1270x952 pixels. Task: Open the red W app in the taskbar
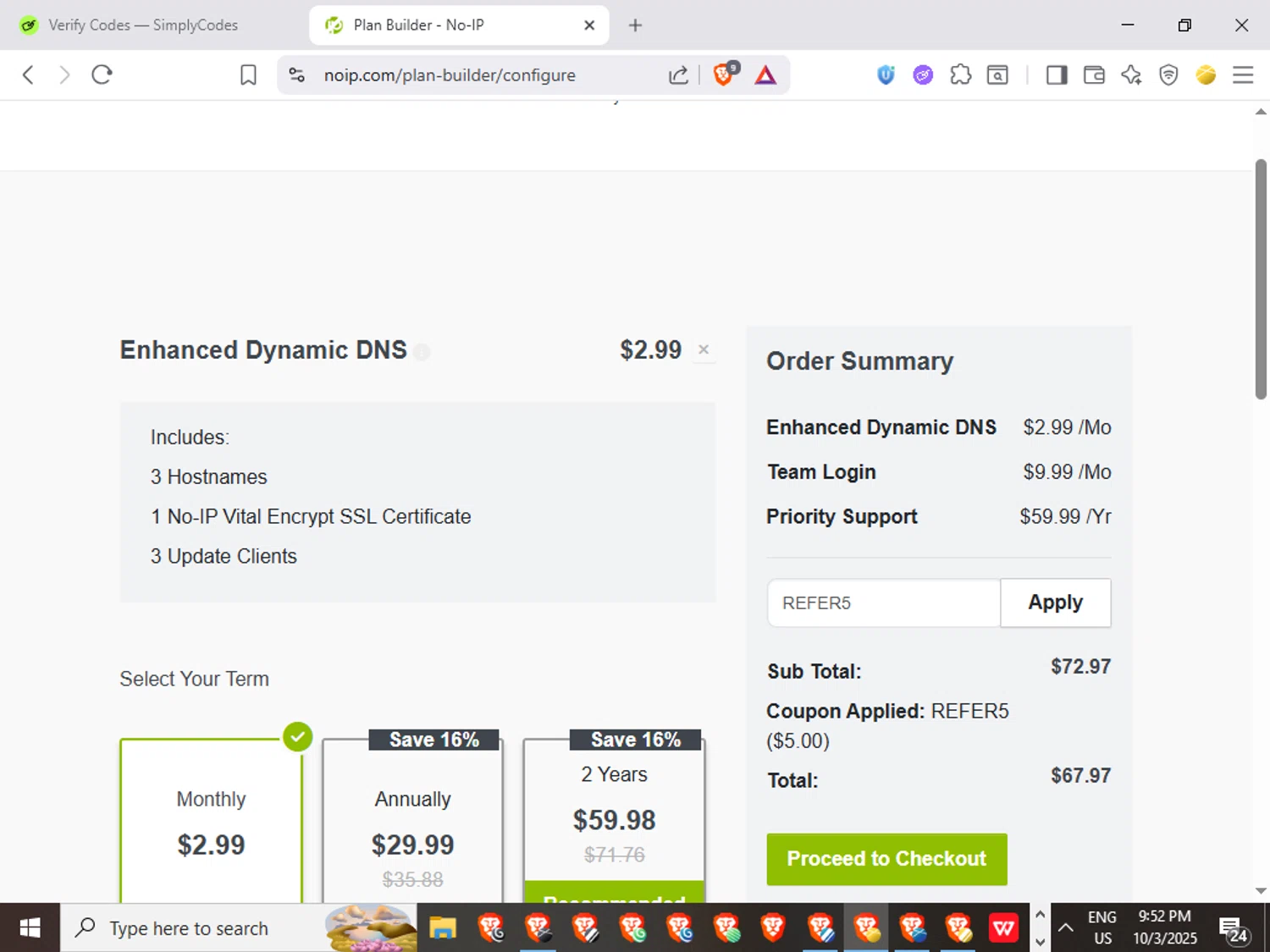click(x=1003, y=928)
